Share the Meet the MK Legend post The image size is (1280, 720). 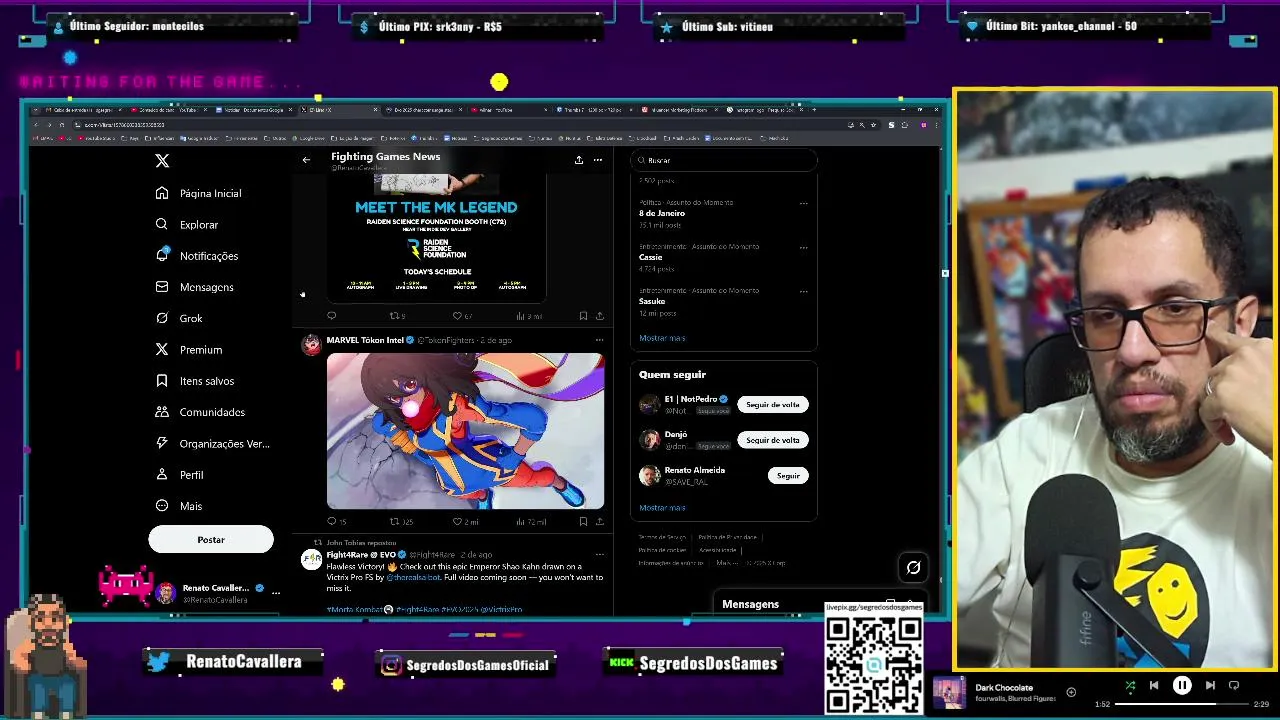click(599, 316)
